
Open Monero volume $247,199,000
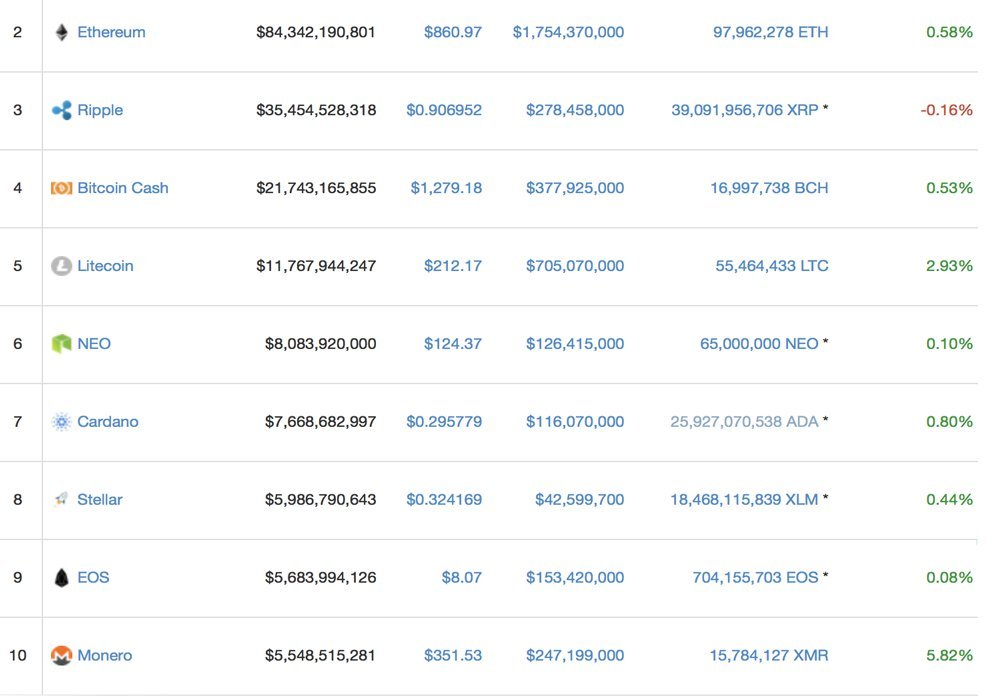(x=575, y=655)
